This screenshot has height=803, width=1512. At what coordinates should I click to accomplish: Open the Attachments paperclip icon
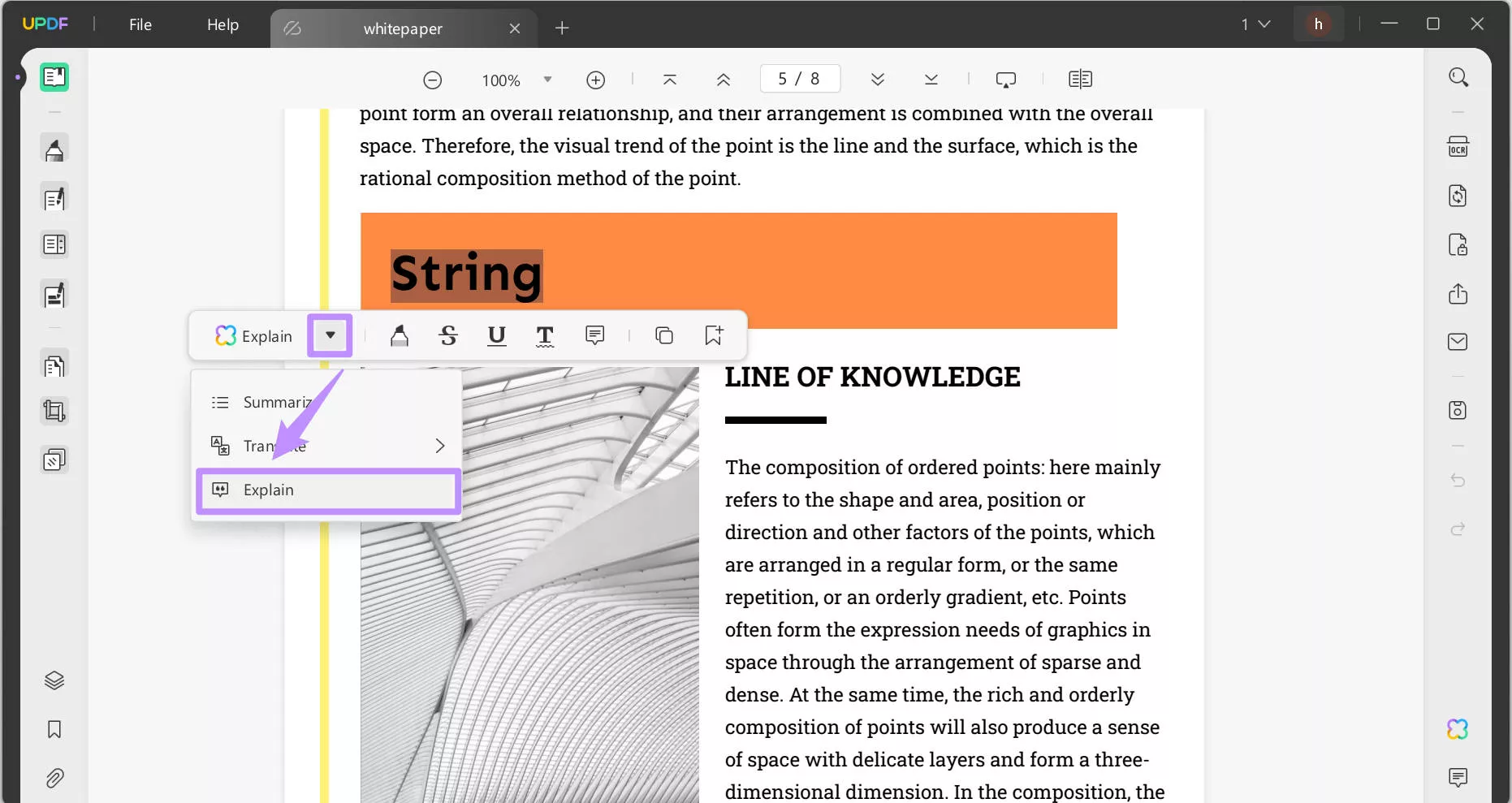(x=54, y=778)
